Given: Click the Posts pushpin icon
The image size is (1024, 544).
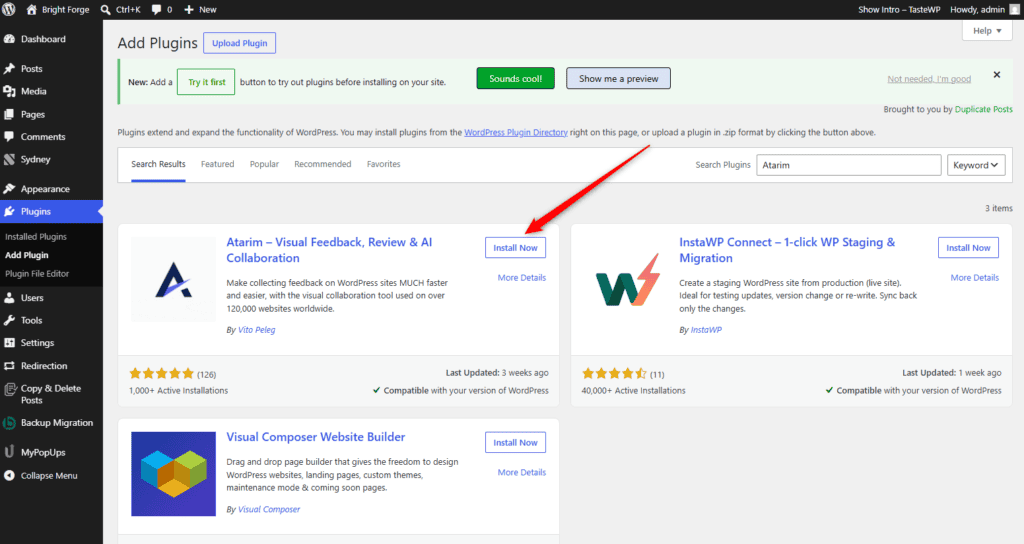Looking at the screenshot, I should click(9, 69).
